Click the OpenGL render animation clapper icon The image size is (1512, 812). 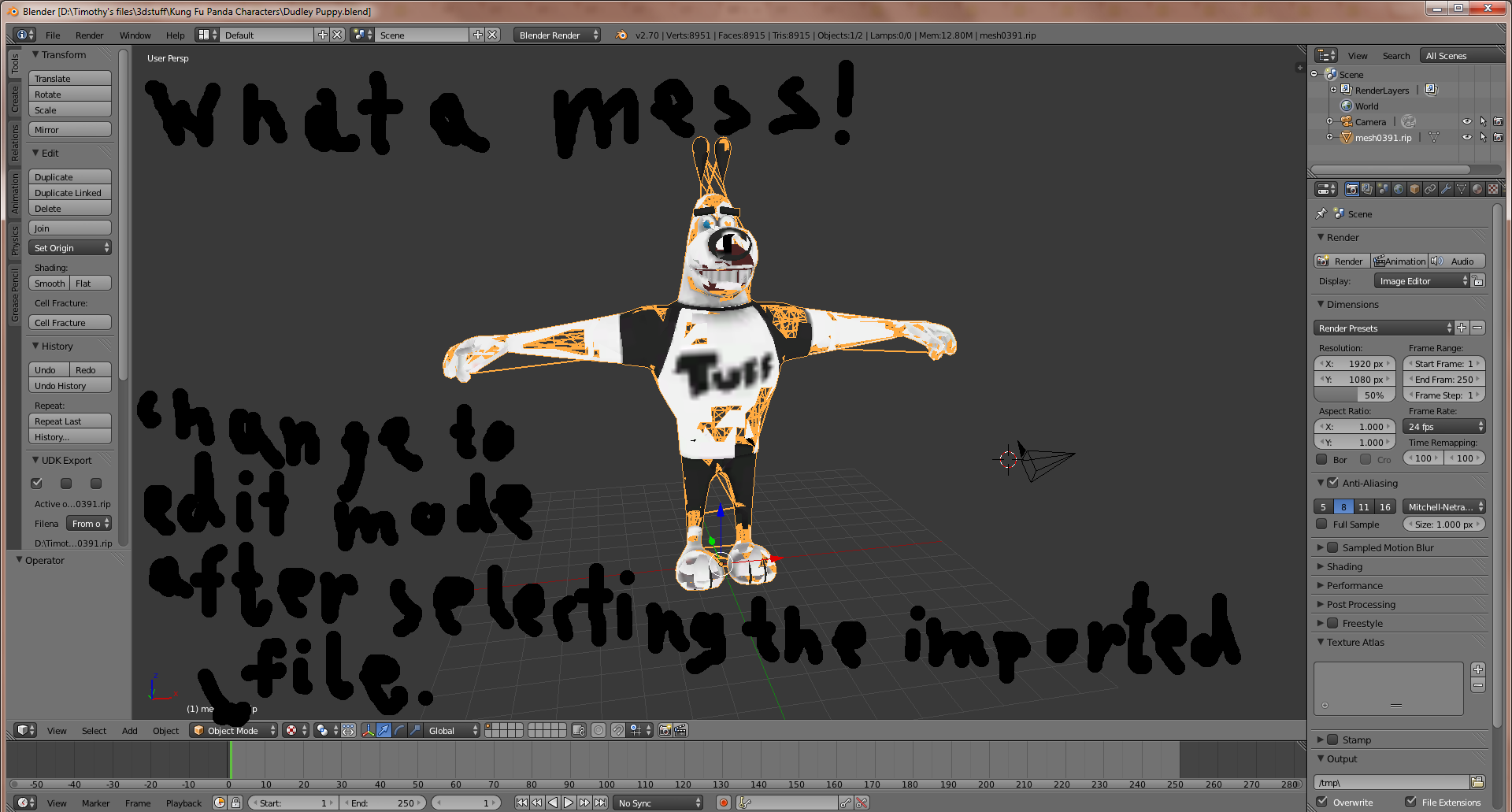(681, 730)
